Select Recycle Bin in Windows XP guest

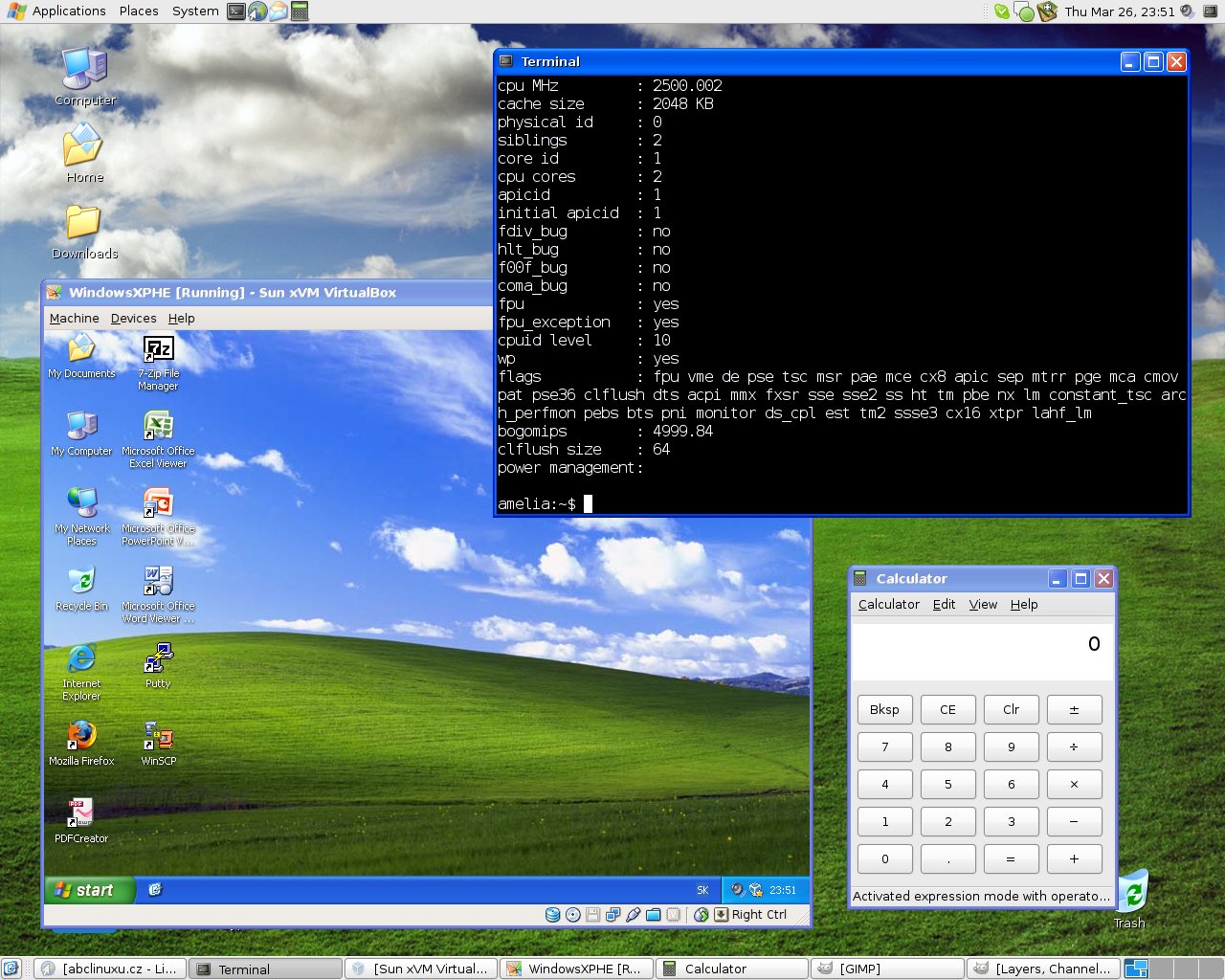(81, 589)
